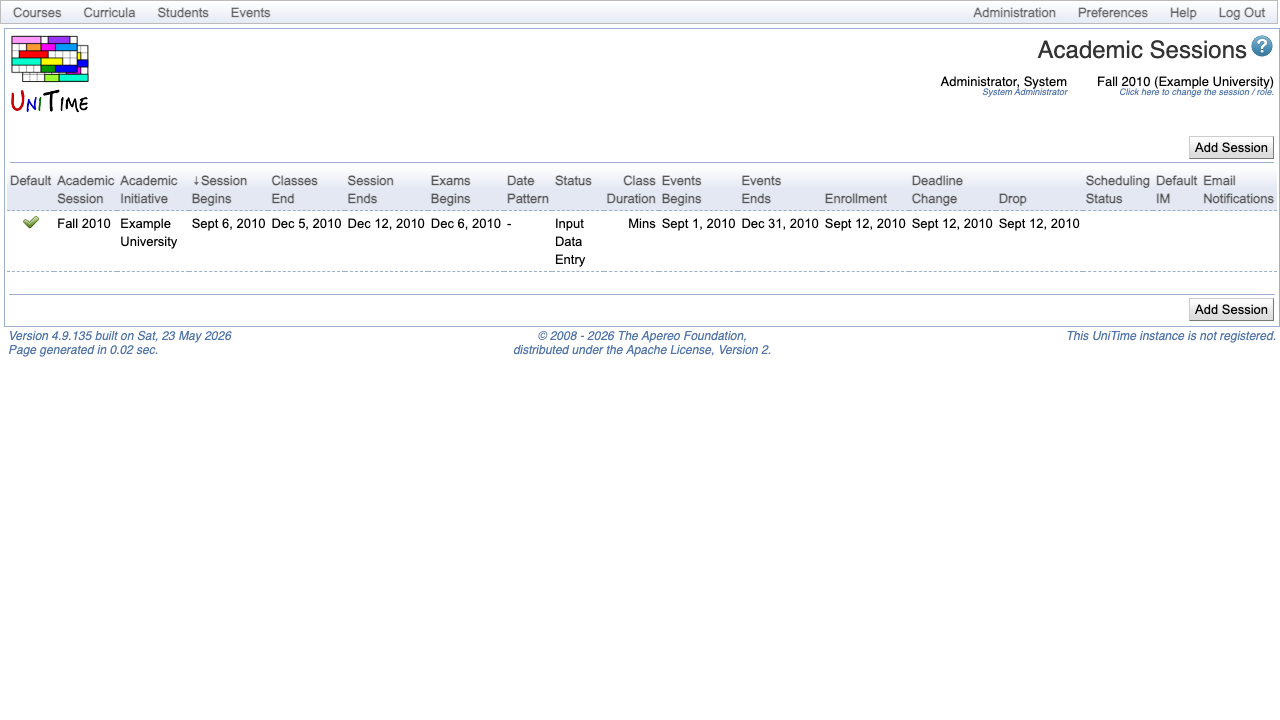Image resolution: width=1280 pixels, height=720 pixels.
Task: Open the Courses menu
Action: (37, 13)
